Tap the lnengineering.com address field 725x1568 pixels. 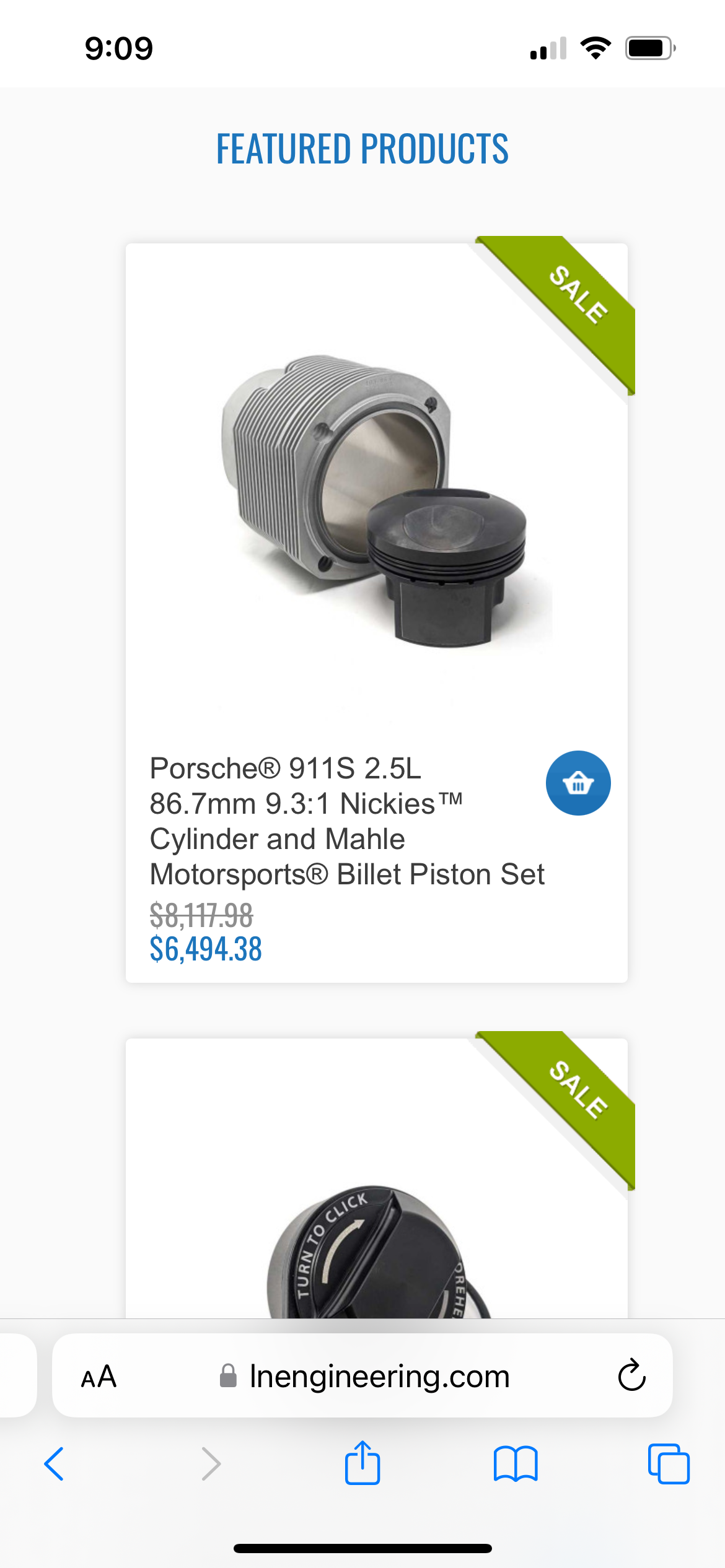379,1377
